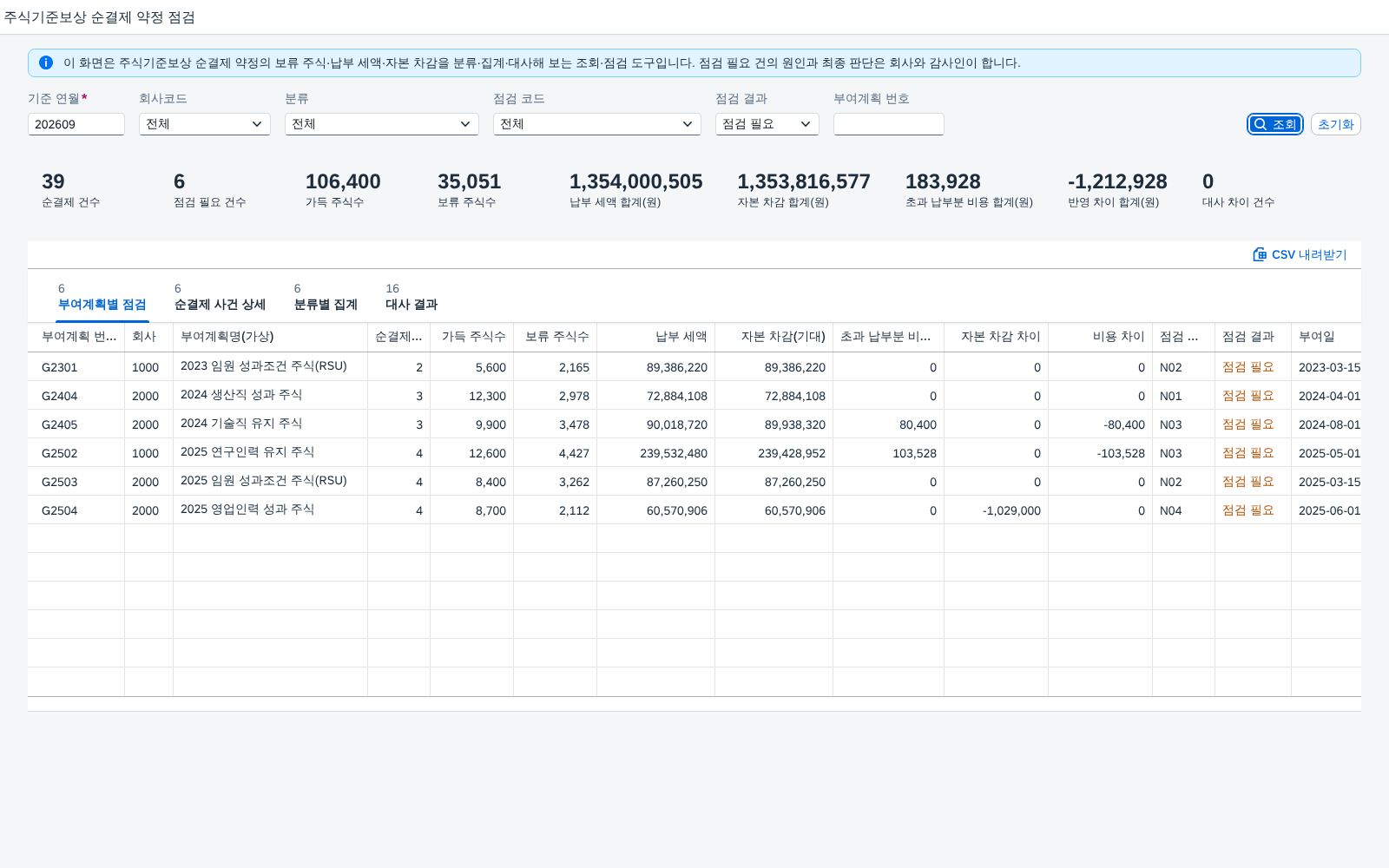Click the 103,528 excess payment value
This screenshot has width=1389, height=868.
(x=914, y=453)
